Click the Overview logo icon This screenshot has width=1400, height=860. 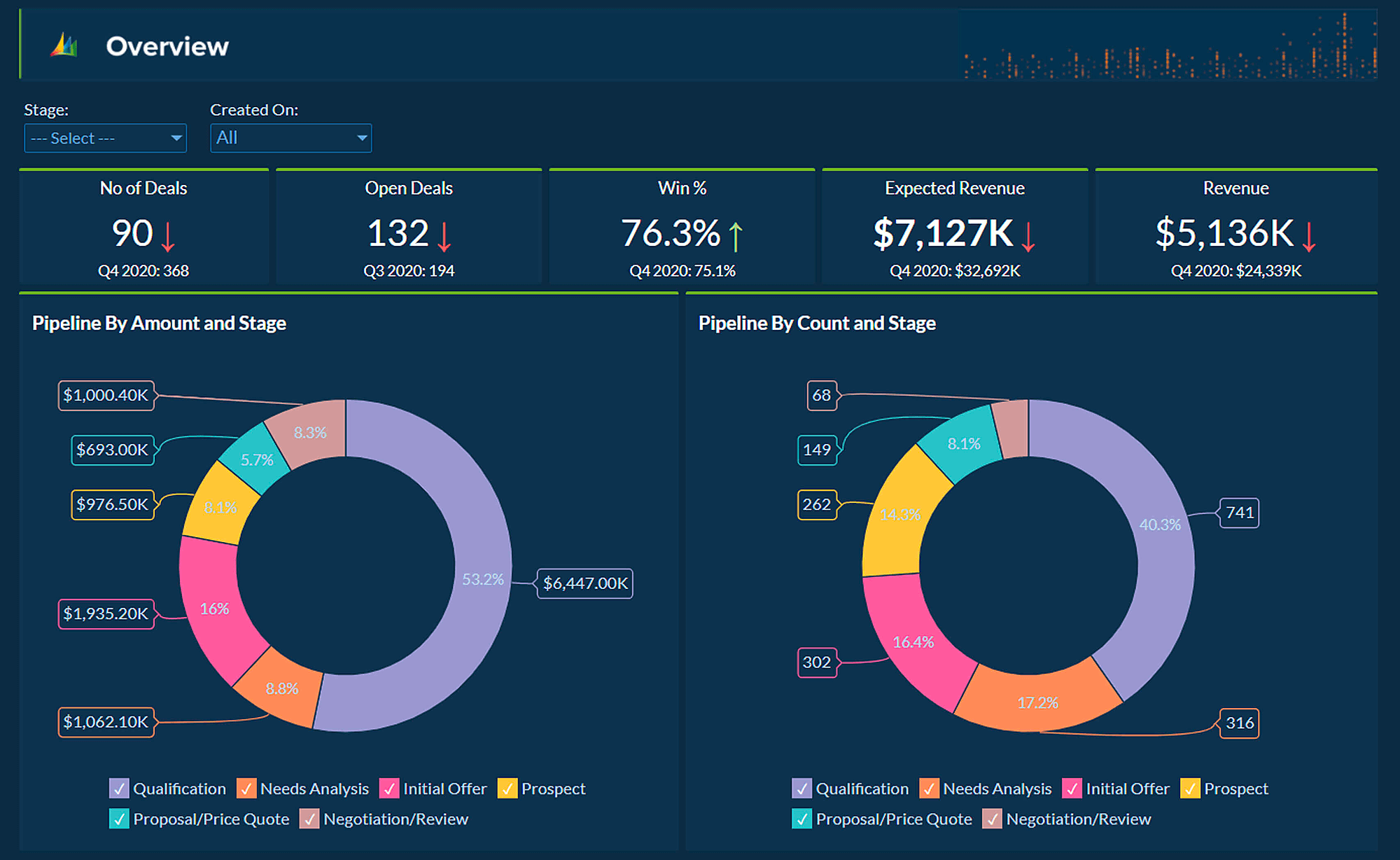pos(62,45)
